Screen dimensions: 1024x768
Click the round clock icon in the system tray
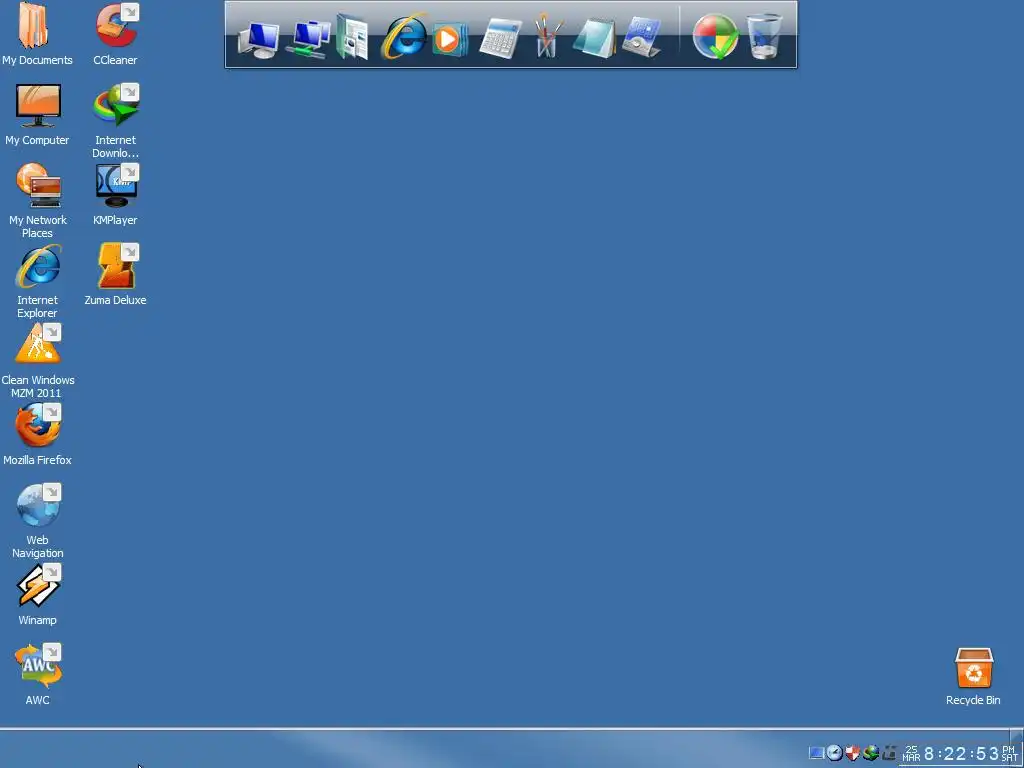(x=834, y=753)
